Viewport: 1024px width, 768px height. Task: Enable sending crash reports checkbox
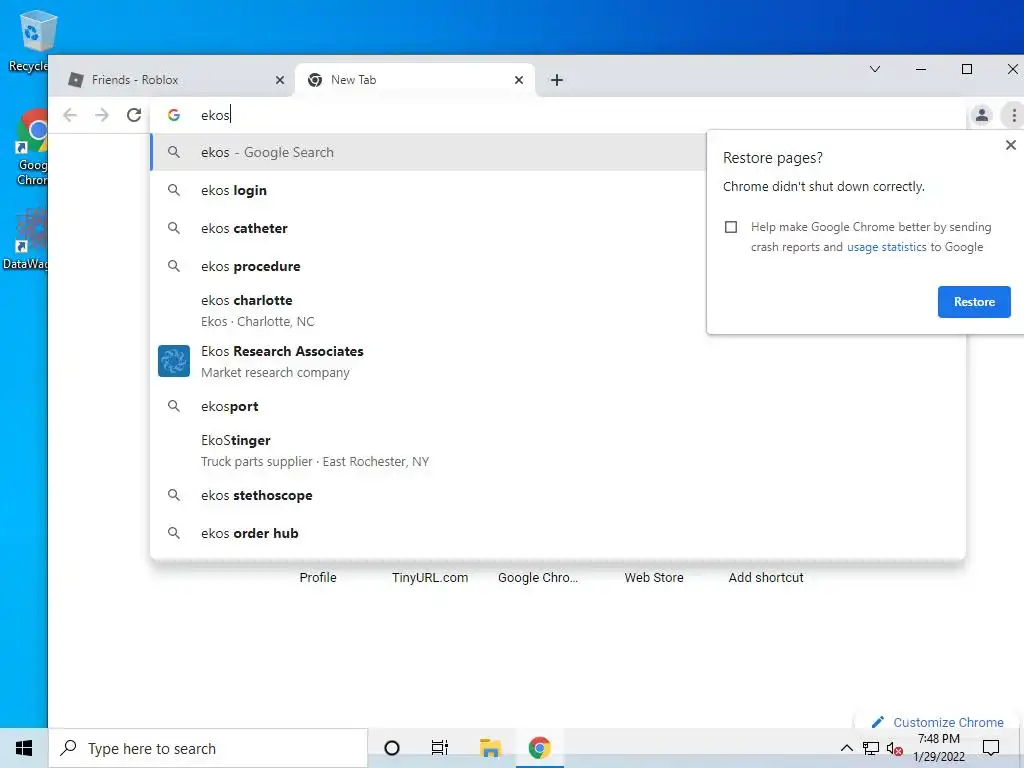[731, 227]
